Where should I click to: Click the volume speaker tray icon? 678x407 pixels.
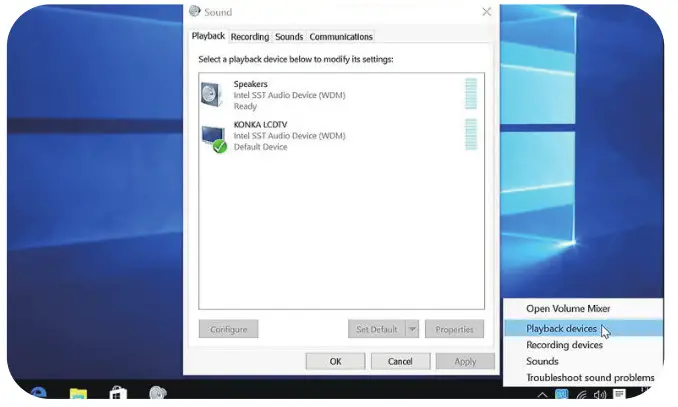[x=600, y=394]
